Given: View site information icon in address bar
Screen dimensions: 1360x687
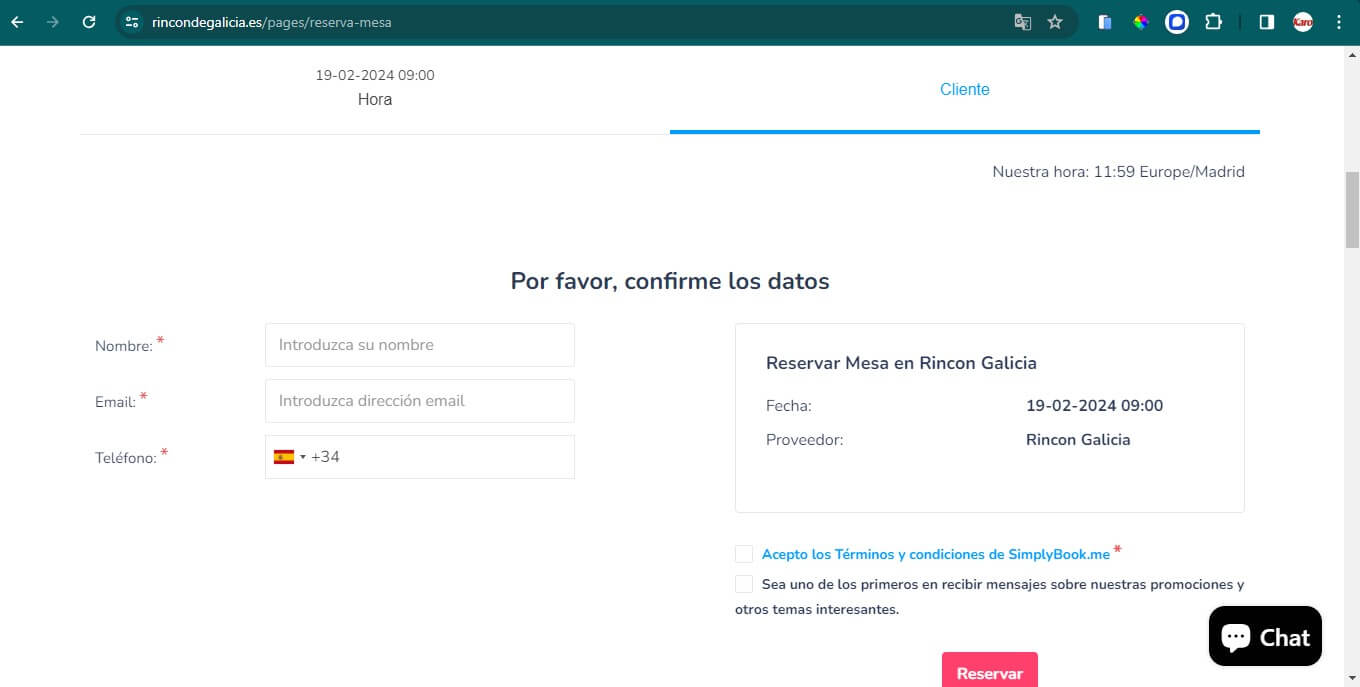Looking at the screenshot, I should pyautogui.click(x=132, y=22).
